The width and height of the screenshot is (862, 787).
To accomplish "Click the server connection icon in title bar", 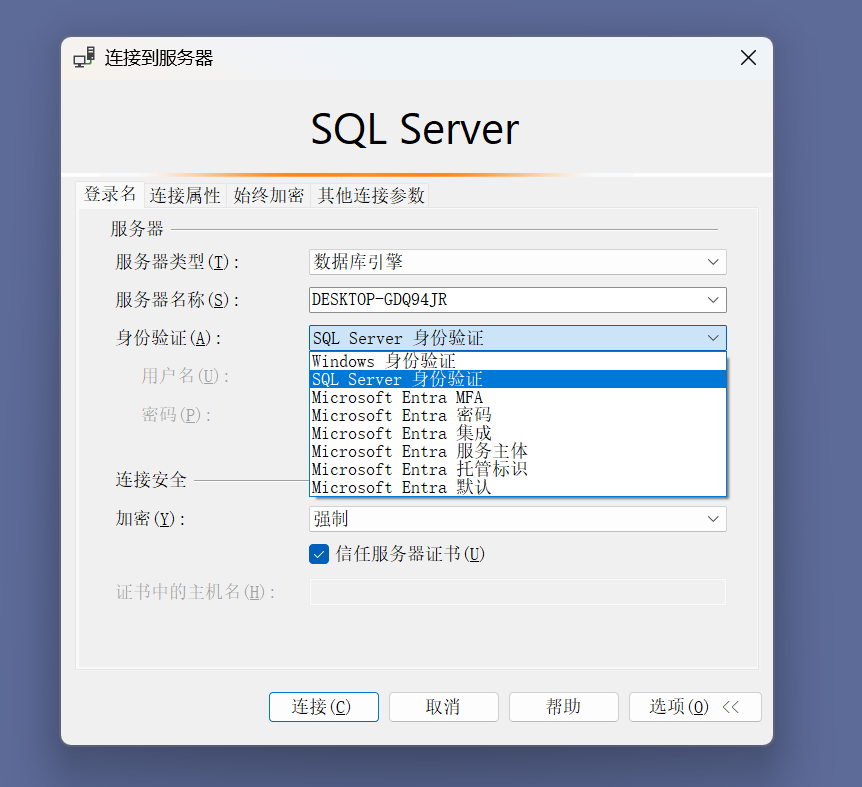I will (x=84, y=57).
